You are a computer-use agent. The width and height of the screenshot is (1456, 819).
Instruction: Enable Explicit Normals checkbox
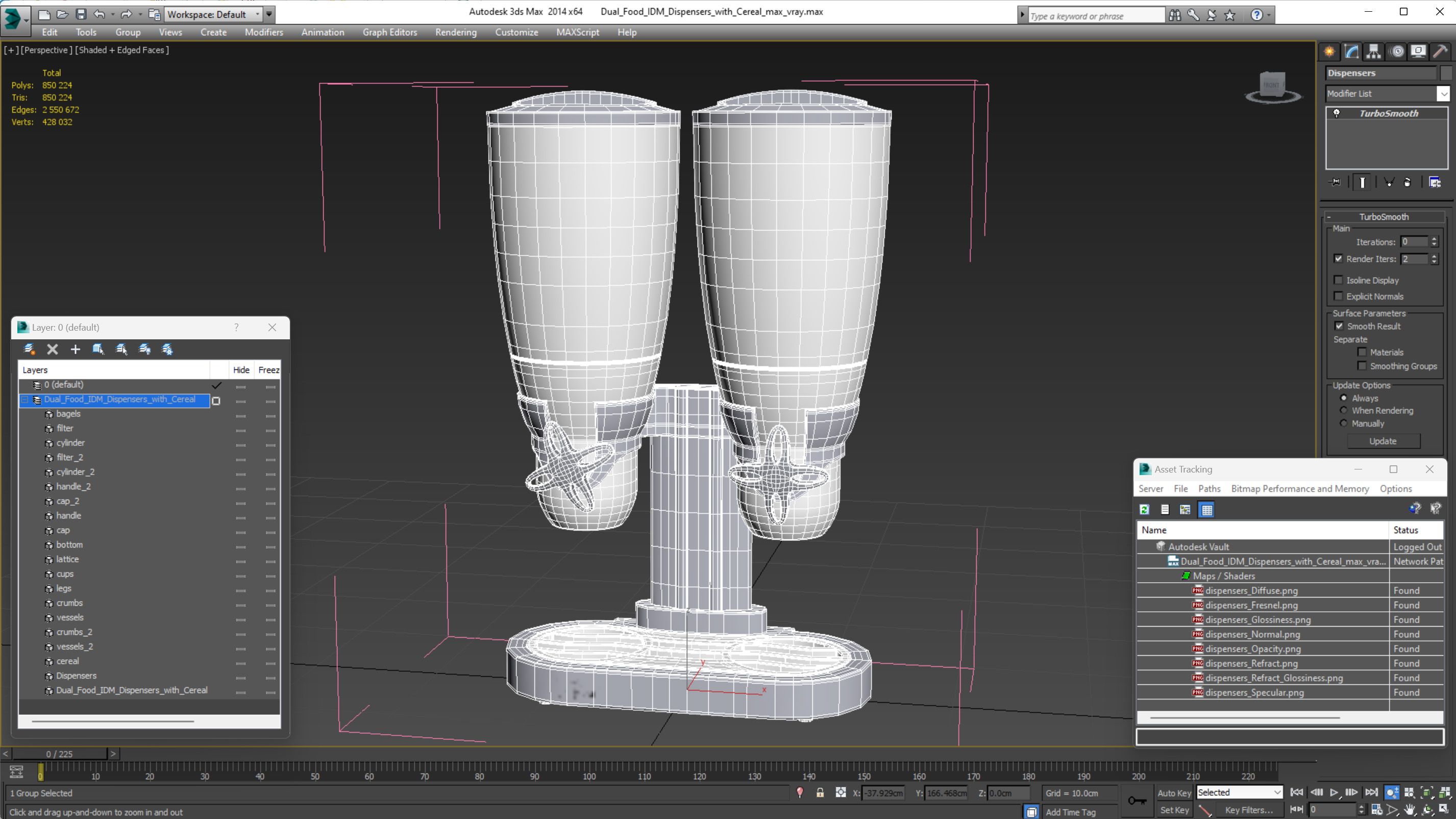tap(1338, 296)
